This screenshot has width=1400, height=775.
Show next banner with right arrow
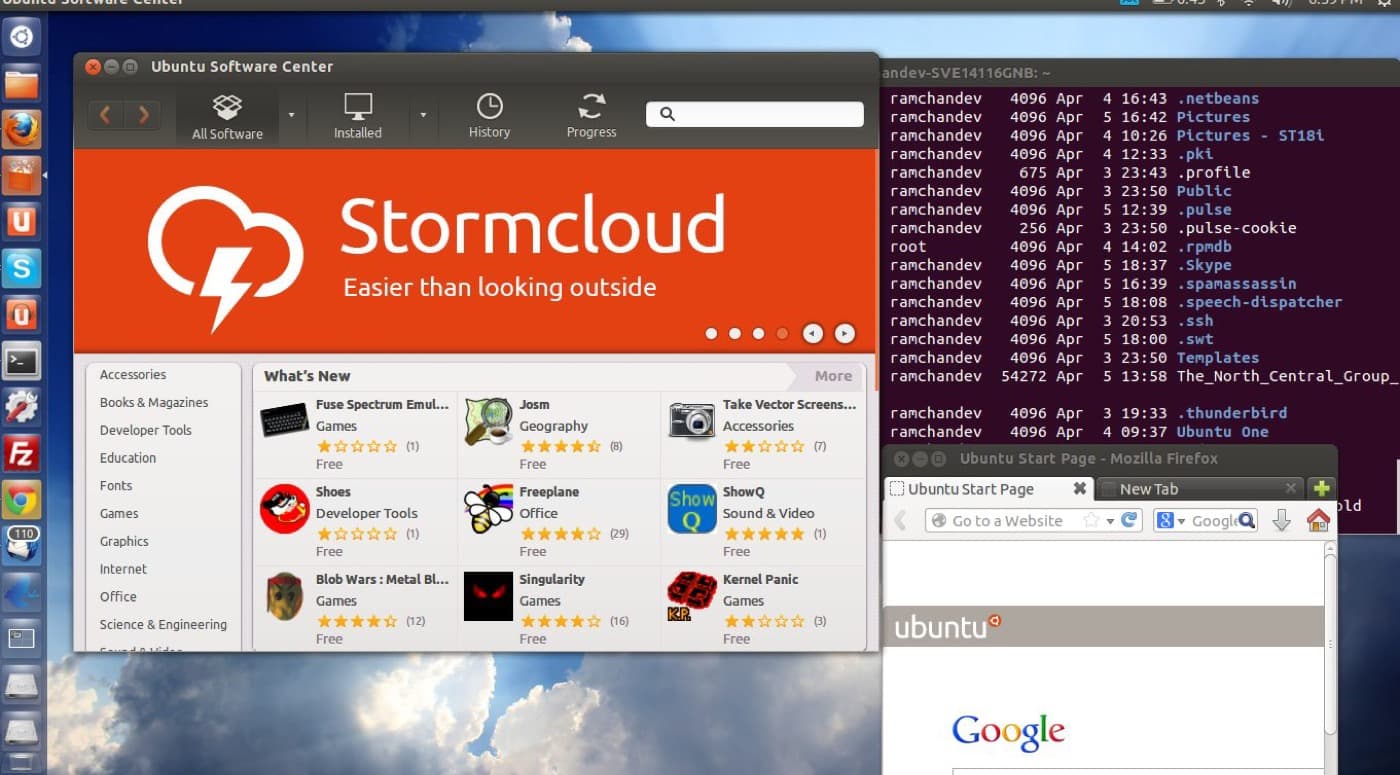[x=845, y=333]
